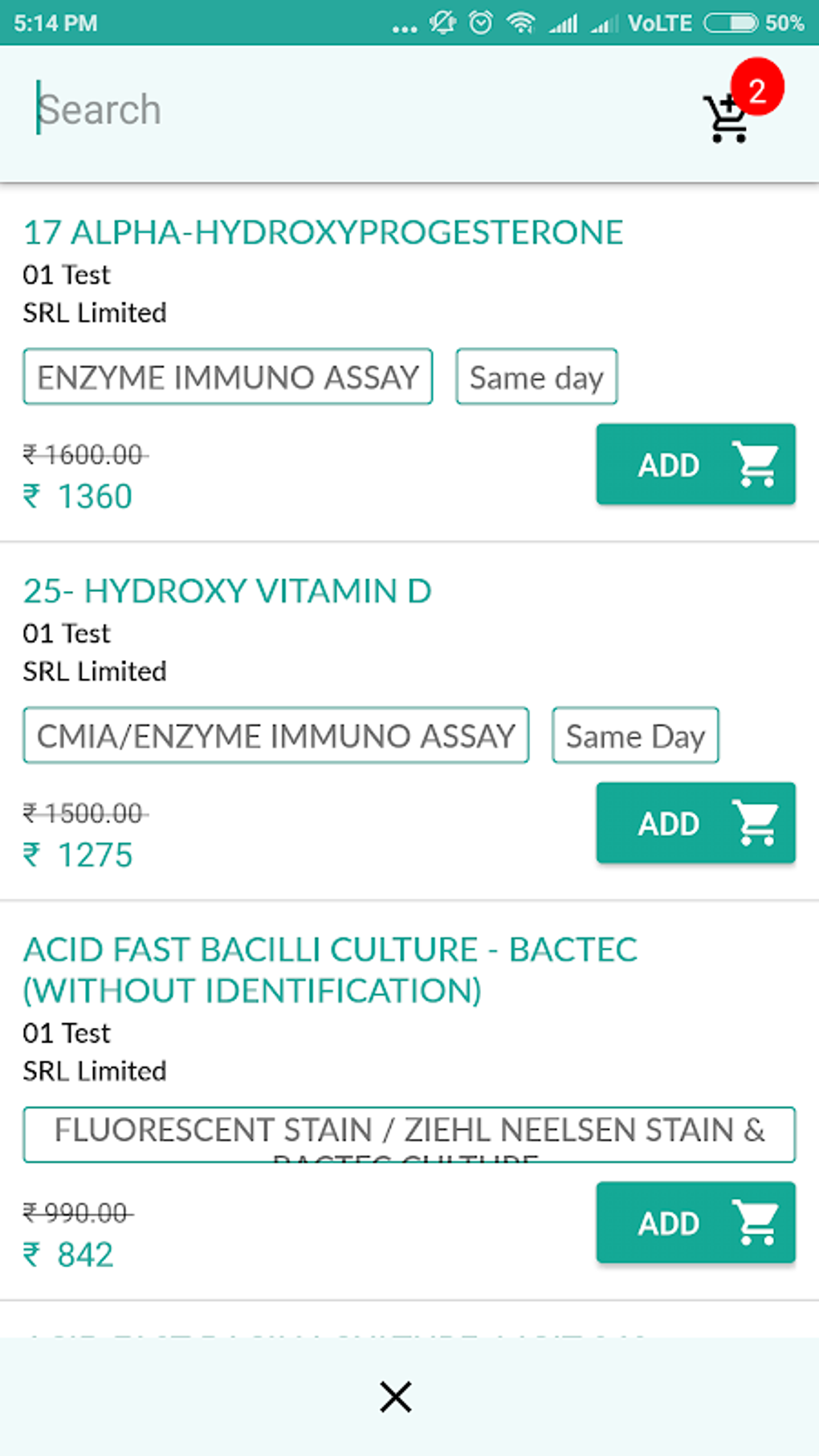The height and width of the screenshot is (1456, 819).
Task: Add 25-Hydroxy Vitamin D to cart
Action: click(695, 822)
